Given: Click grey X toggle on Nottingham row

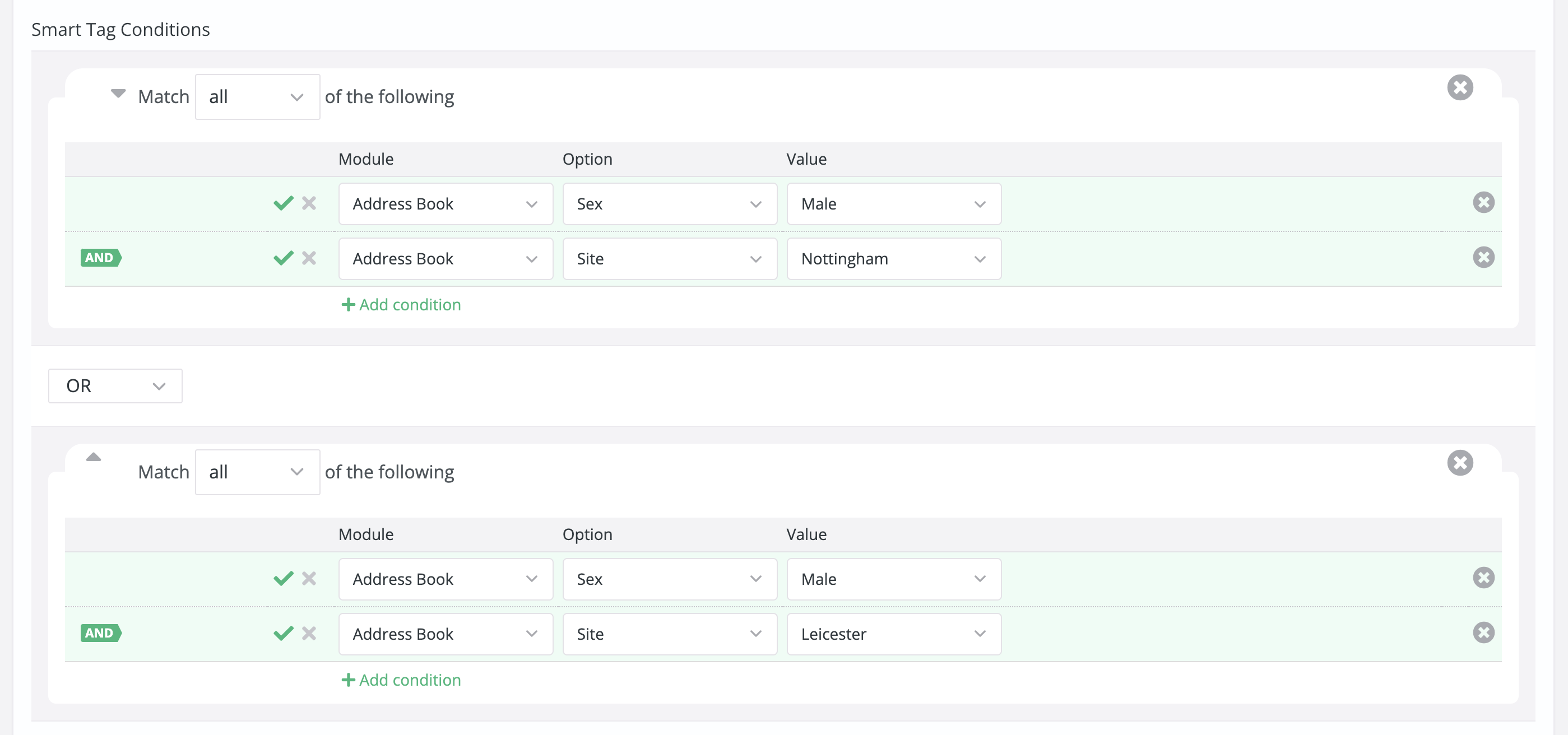Looking at the screenshot, I should click(309, 258).
